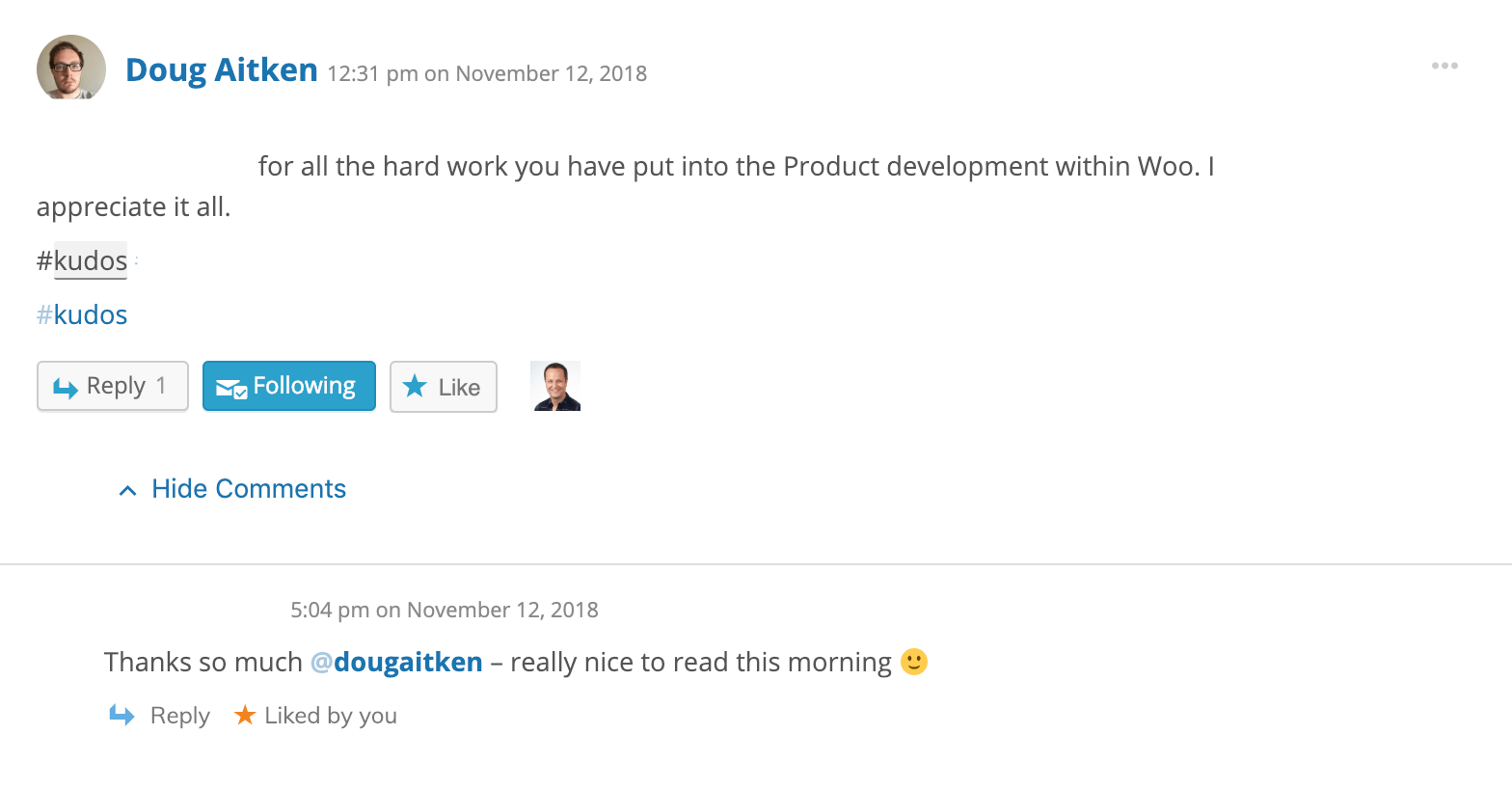Viewport: 1512px width, 789px height.
Task: Click the star icon on the Like button
Action: tap(415, 387)
